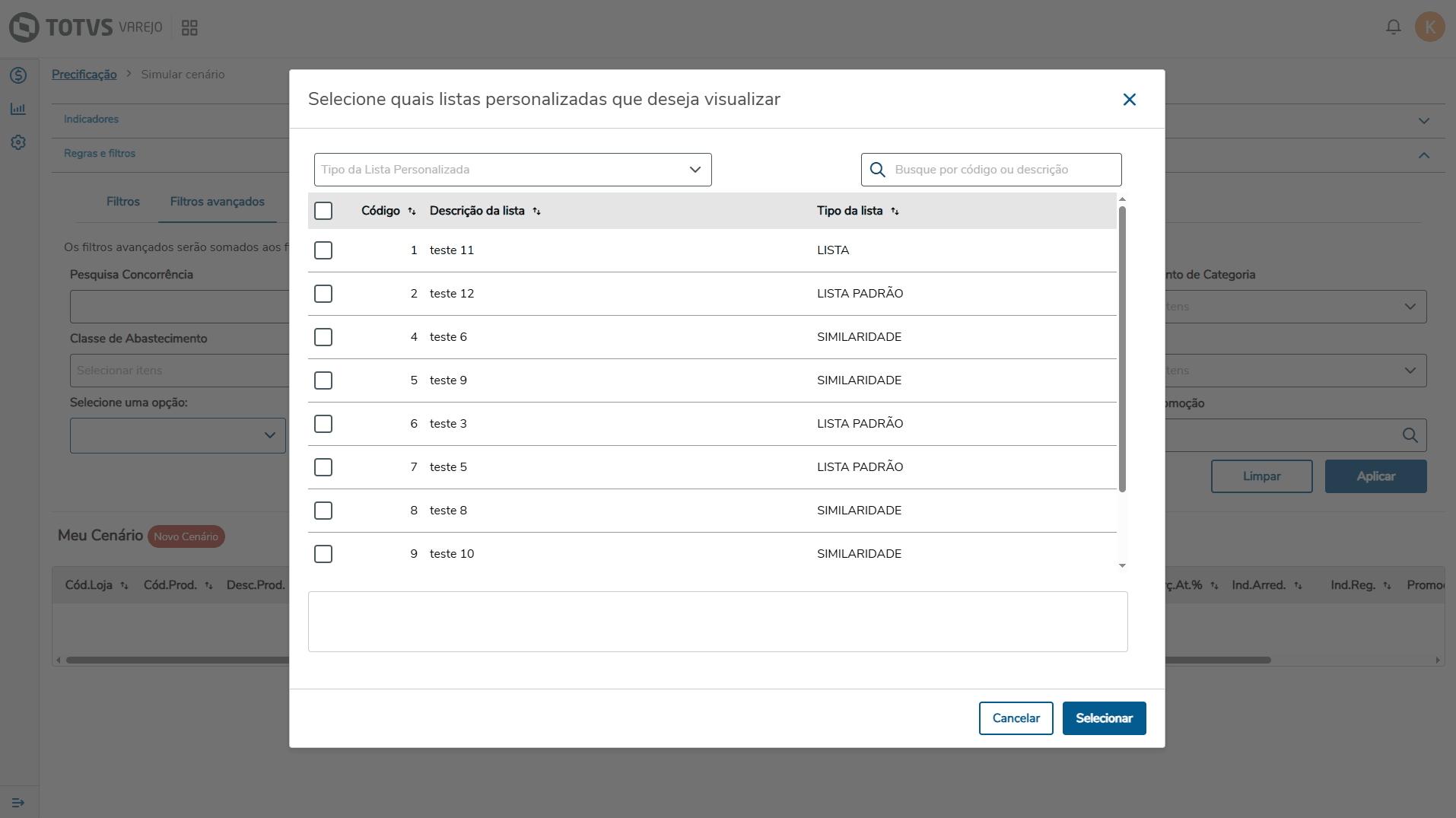
Task: Open the settings gear sidebar icon
Action: [18, 142]
